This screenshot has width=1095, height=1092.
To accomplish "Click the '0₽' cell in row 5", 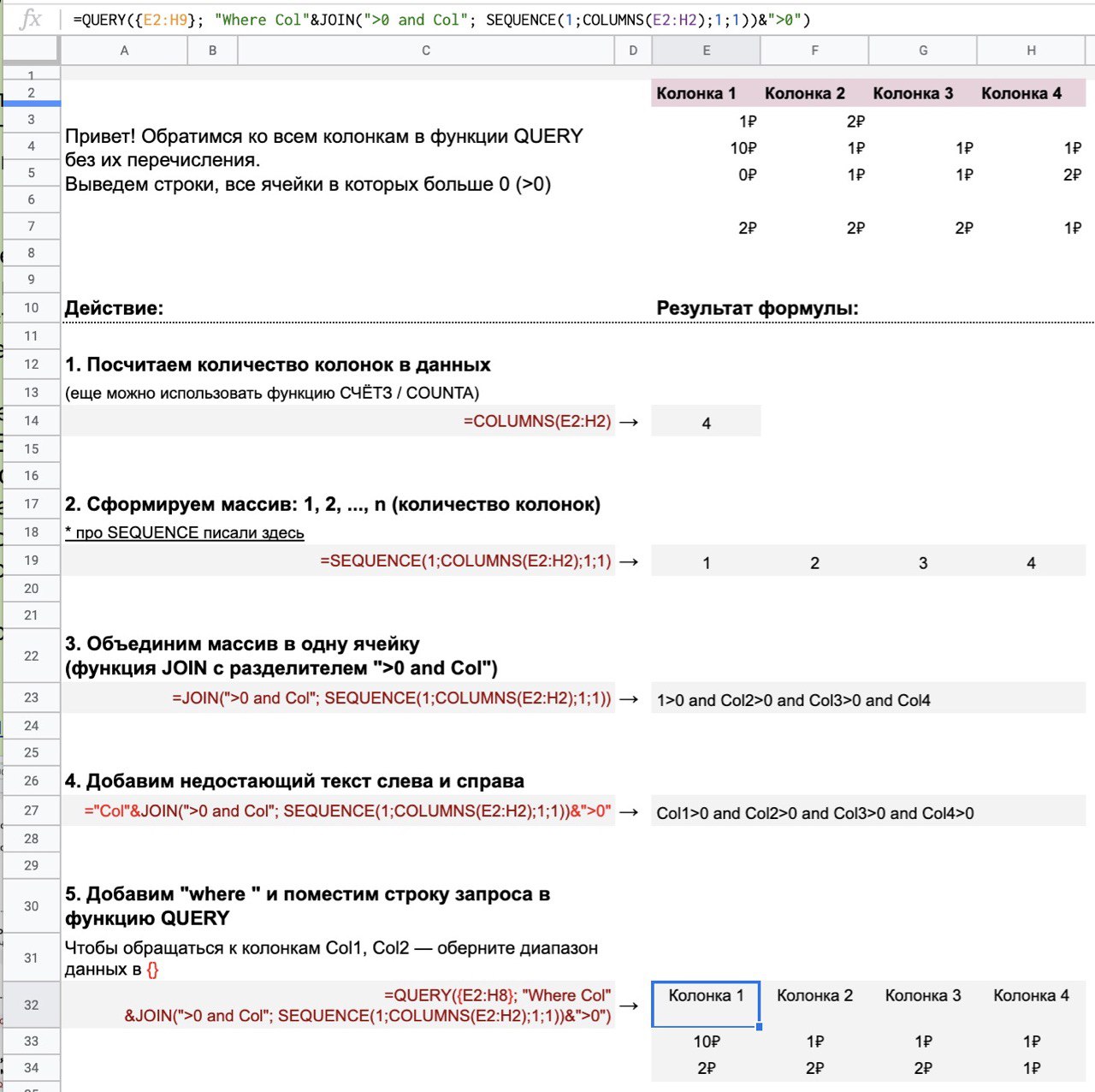I will point(707,175).
